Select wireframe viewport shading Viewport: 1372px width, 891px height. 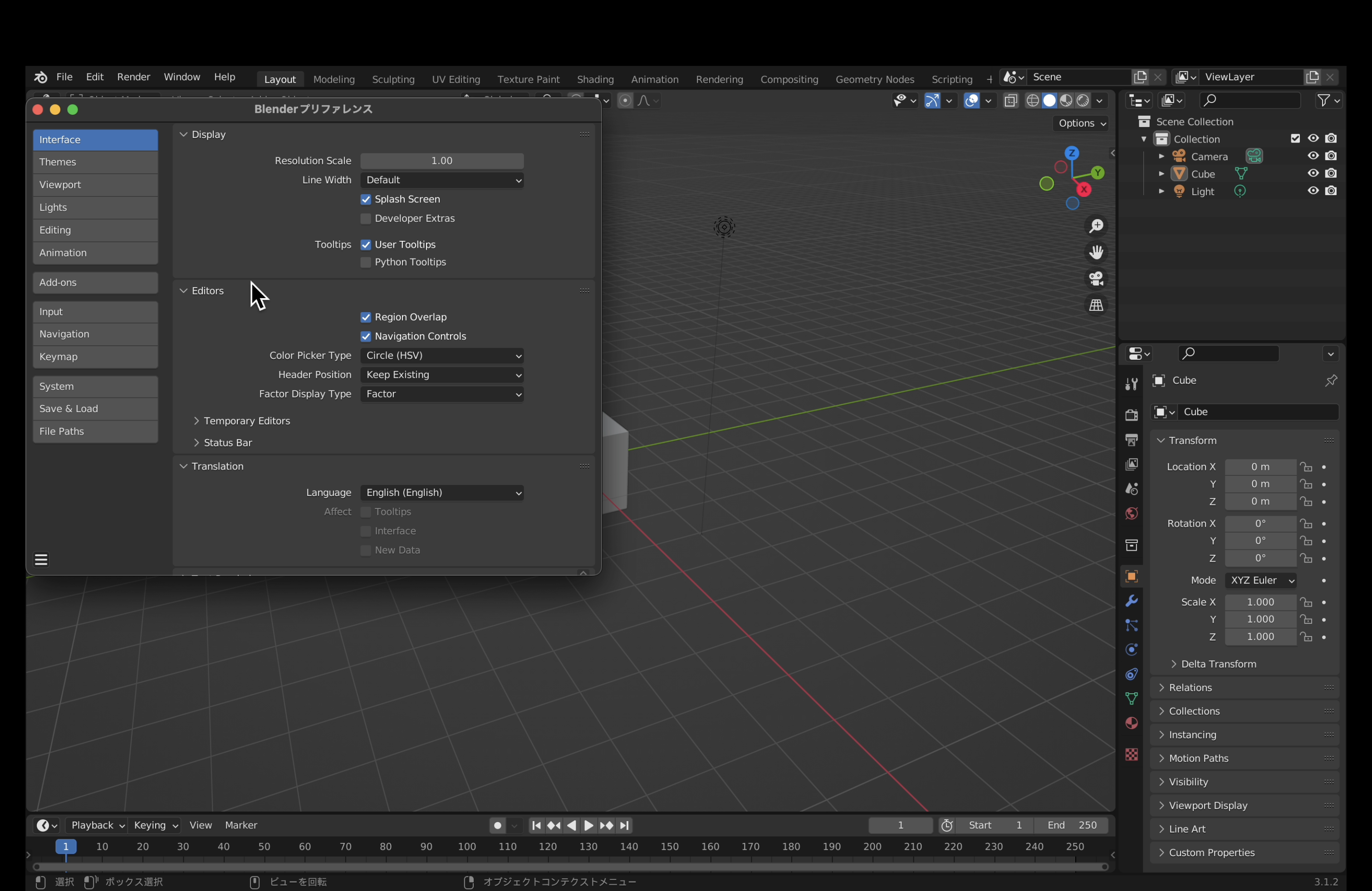1033,101
